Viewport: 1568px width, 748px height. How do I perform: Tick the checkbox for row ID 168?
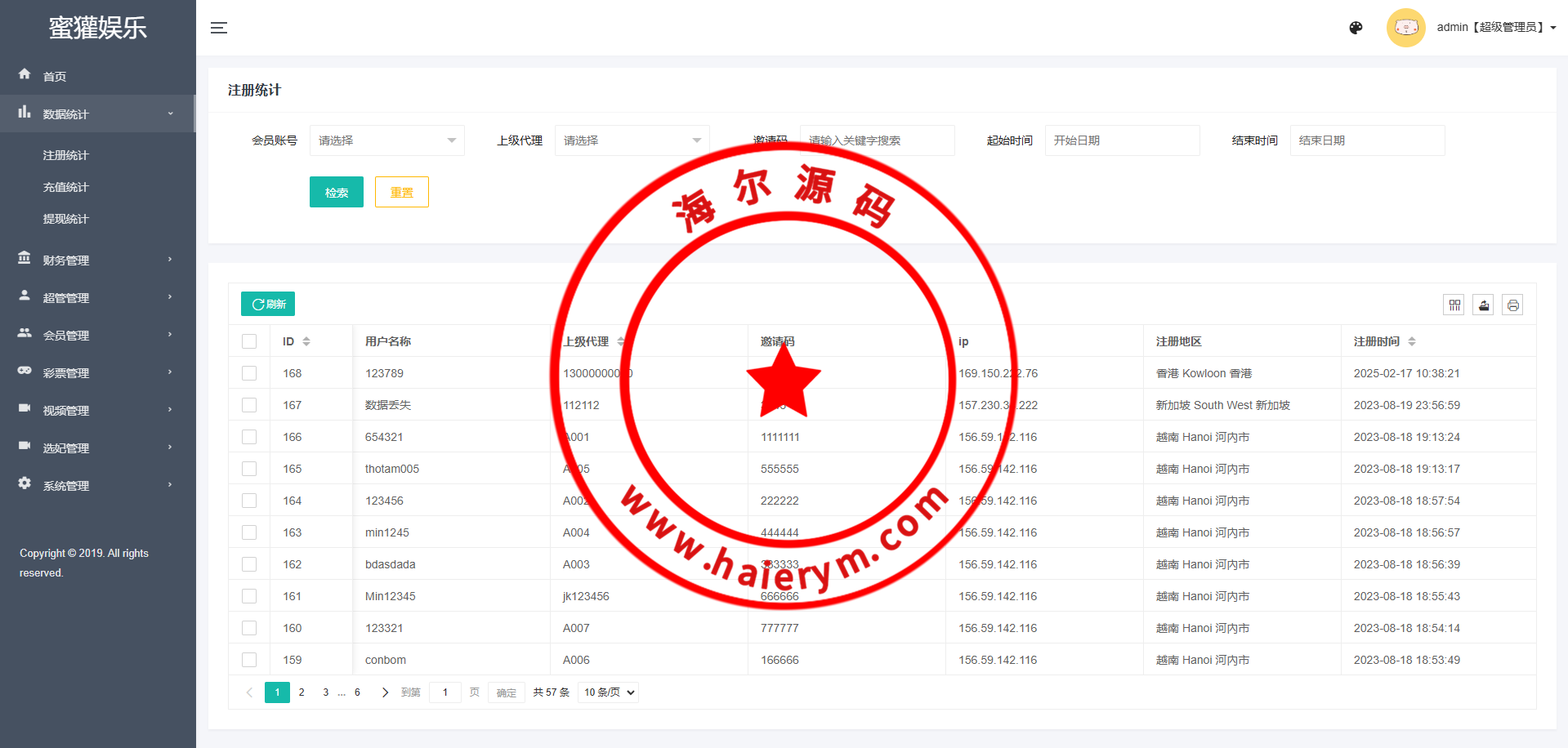click(249, 373)
